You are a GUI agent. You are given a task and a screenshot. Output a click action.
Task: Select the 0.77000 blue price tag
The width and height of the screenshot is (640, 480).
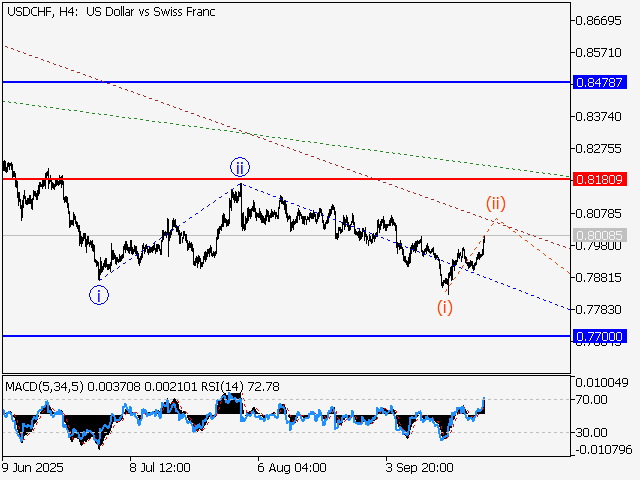(600, 337)
